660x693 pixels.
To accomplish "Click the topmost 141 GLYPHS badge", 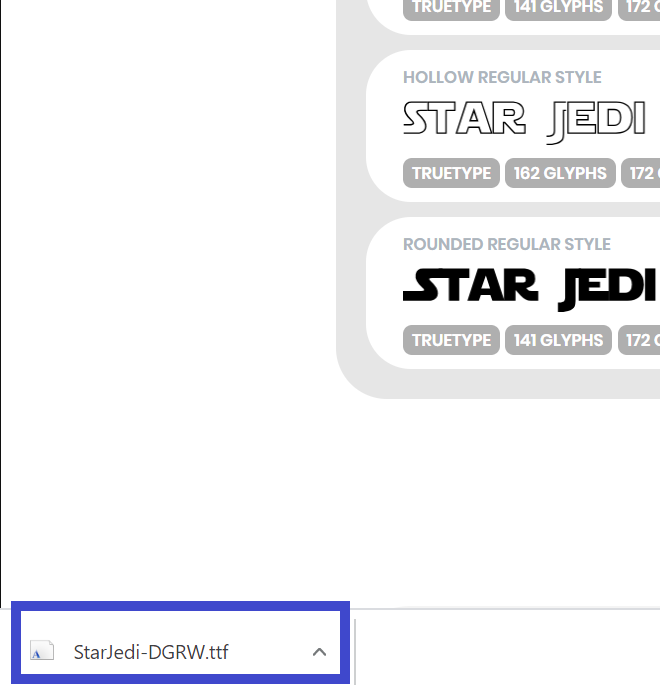I will pos(558,8).
